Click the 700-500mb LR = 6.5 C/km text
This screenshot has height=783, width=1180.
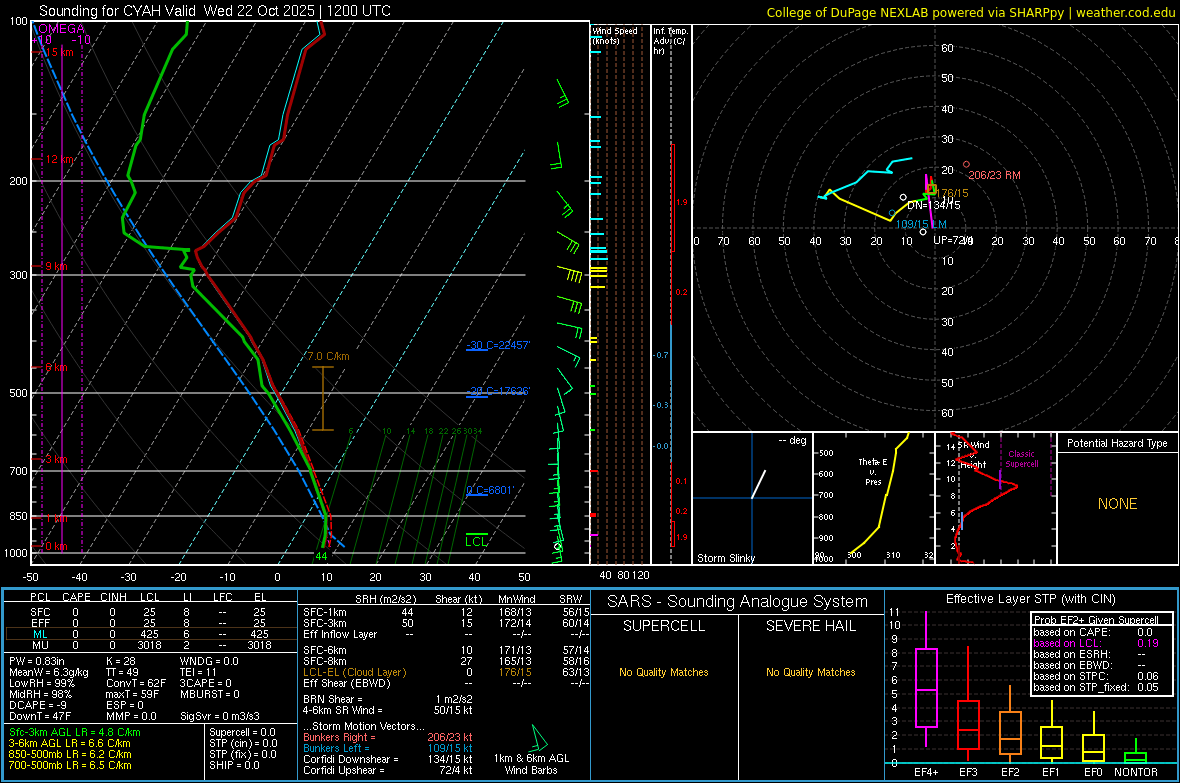pos(70,765)
